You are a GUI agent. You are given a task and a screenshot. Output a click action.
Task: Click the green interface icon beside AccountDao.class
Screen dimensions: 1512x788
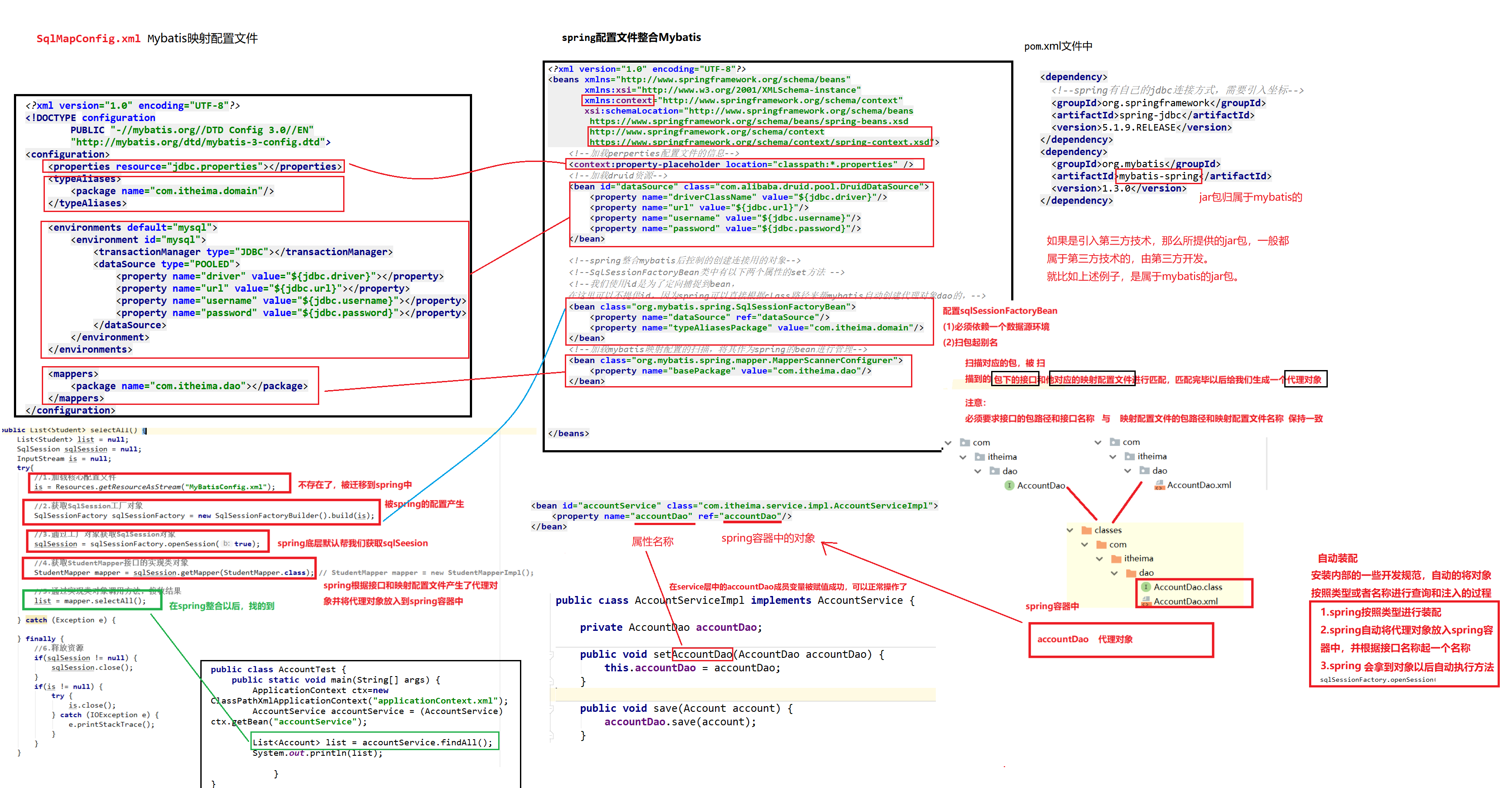pyautogui.click(x=1145, y=587)
